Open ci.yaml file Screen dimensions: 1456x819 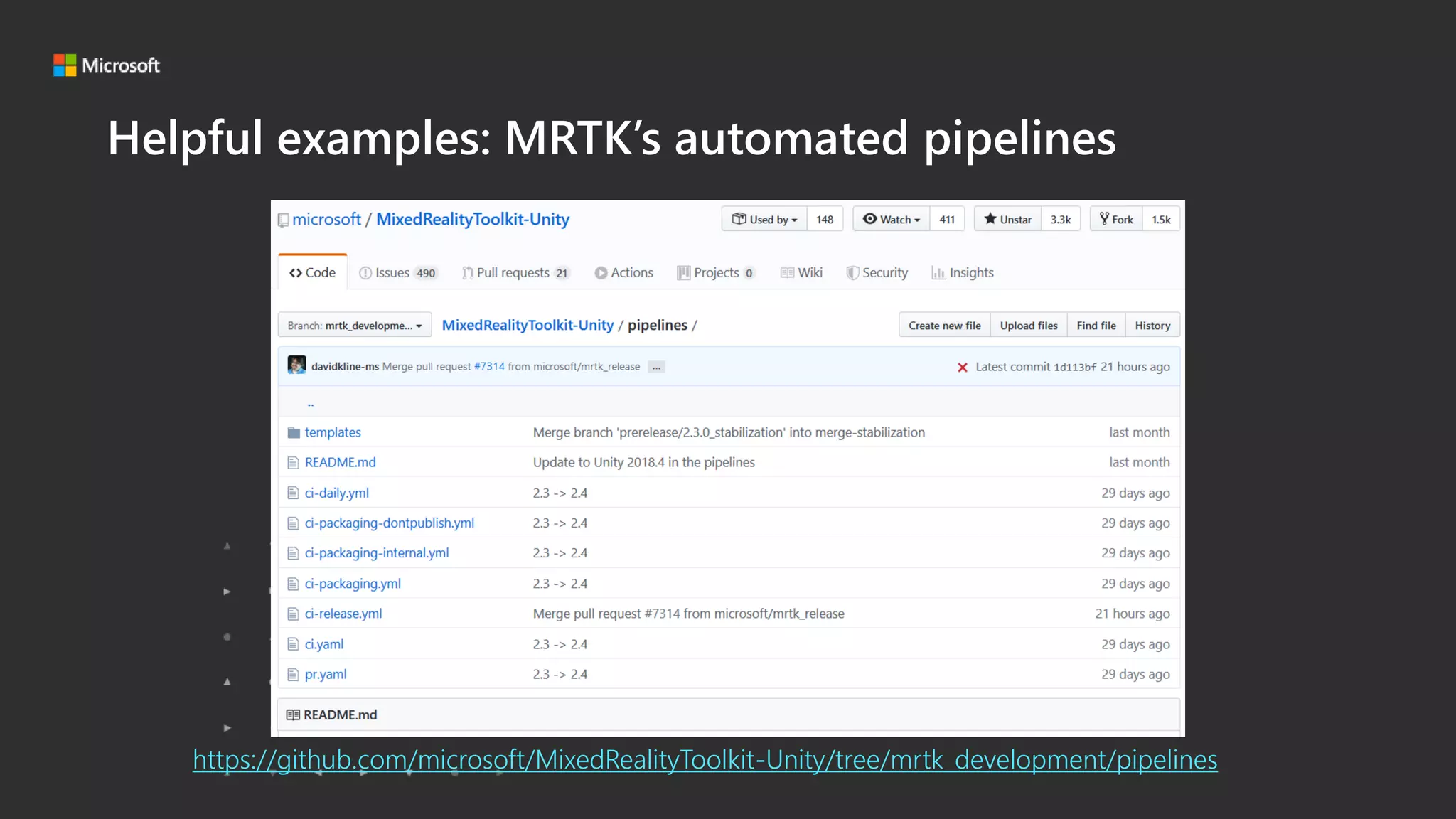pos(324,644)
